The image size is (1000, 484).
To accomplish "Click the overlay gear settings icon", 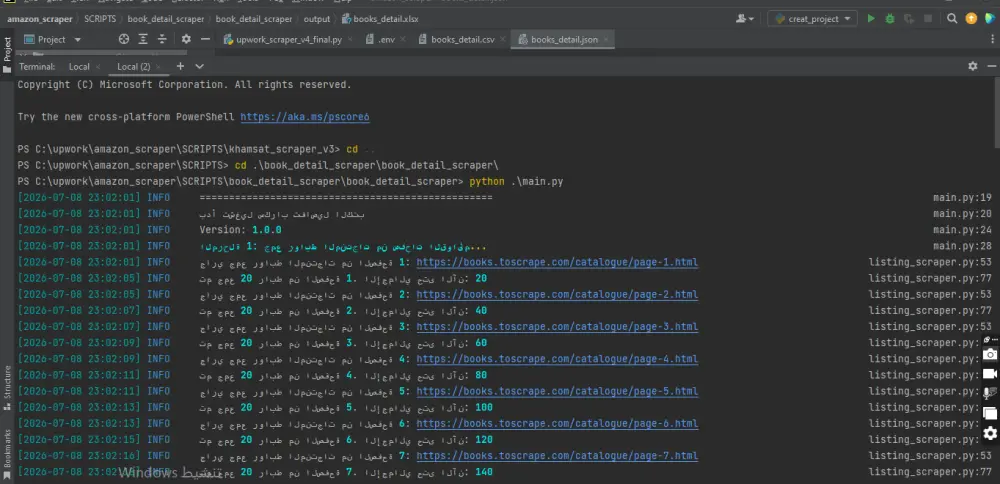I will [990, 434].
